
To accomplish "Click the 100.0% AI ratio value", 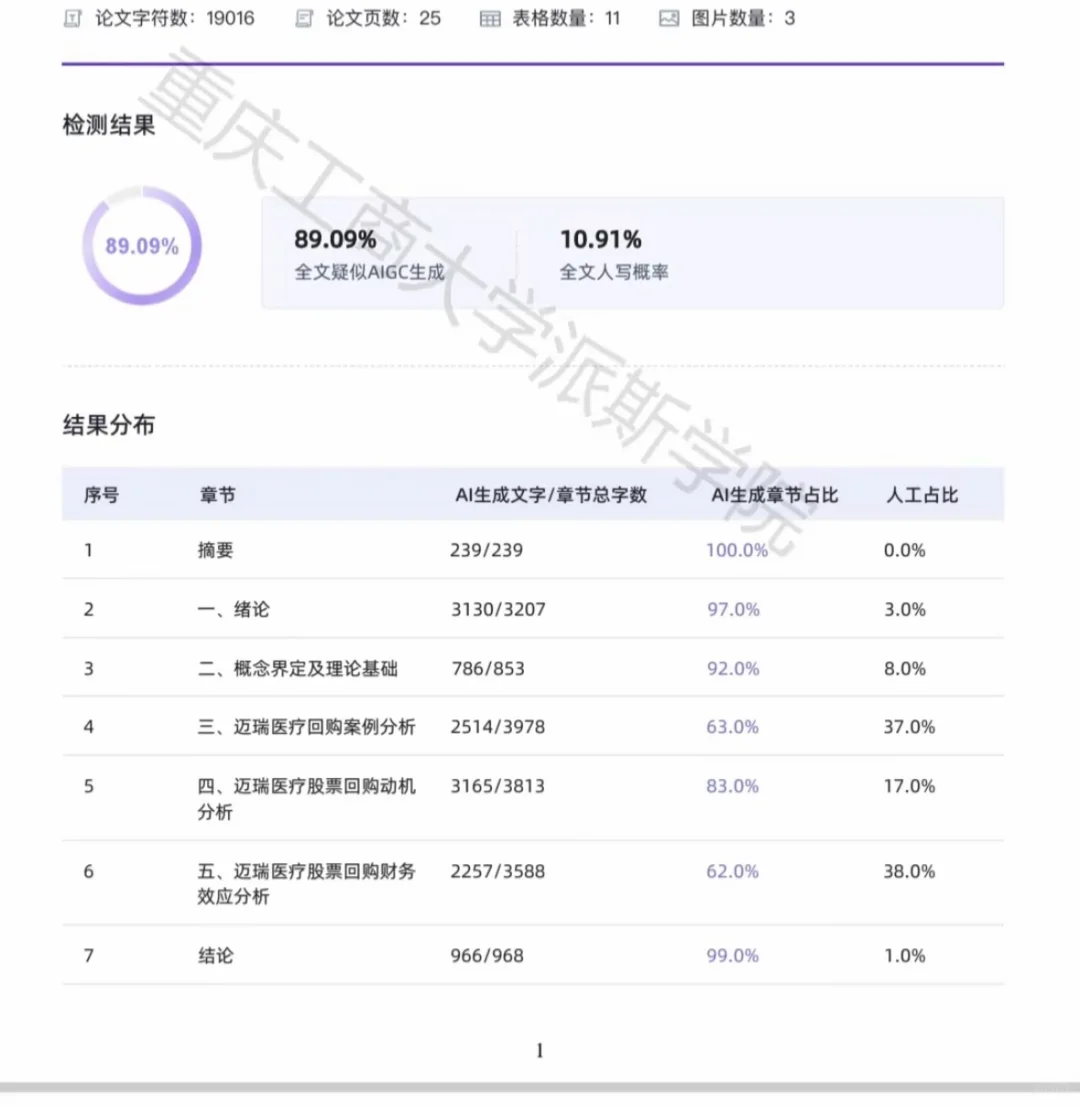I will click(737, 550).
